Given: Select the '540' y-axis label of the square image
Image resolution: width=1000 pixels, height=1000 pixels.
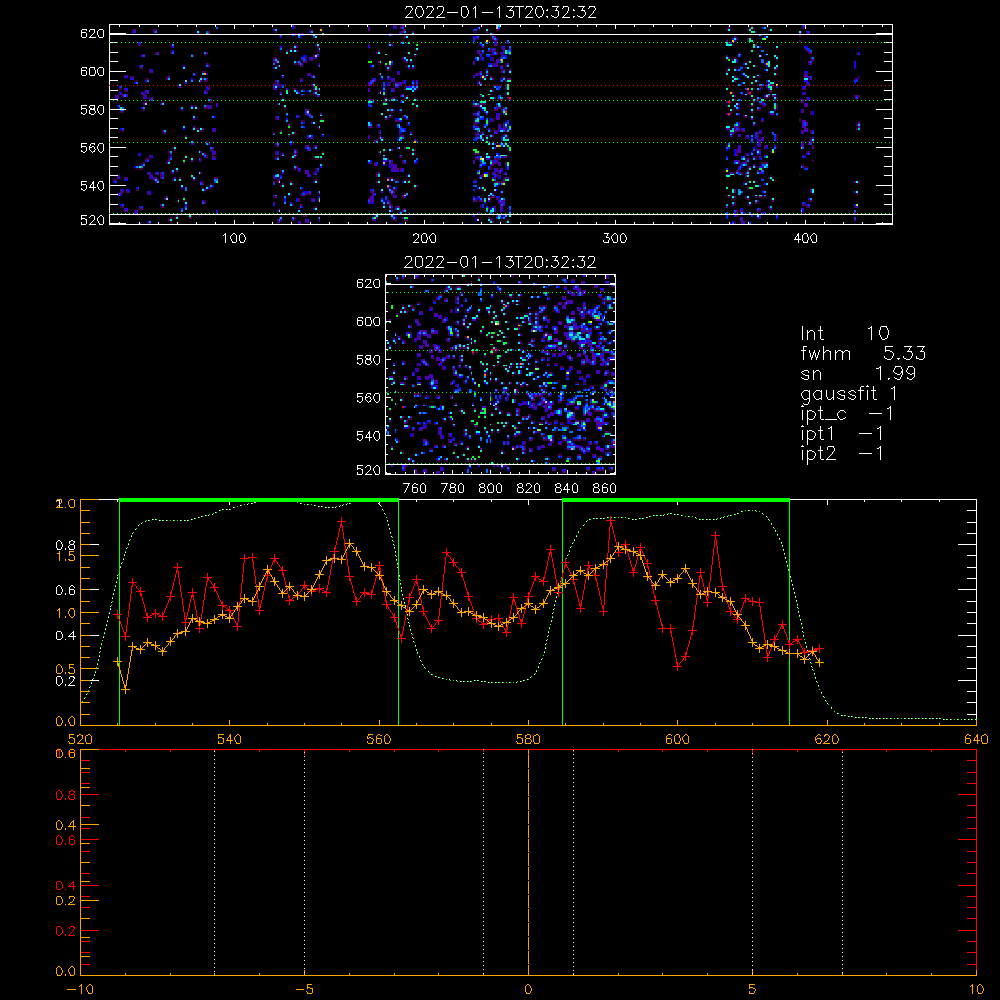Looking at the screenshot, I should (368, 436).
